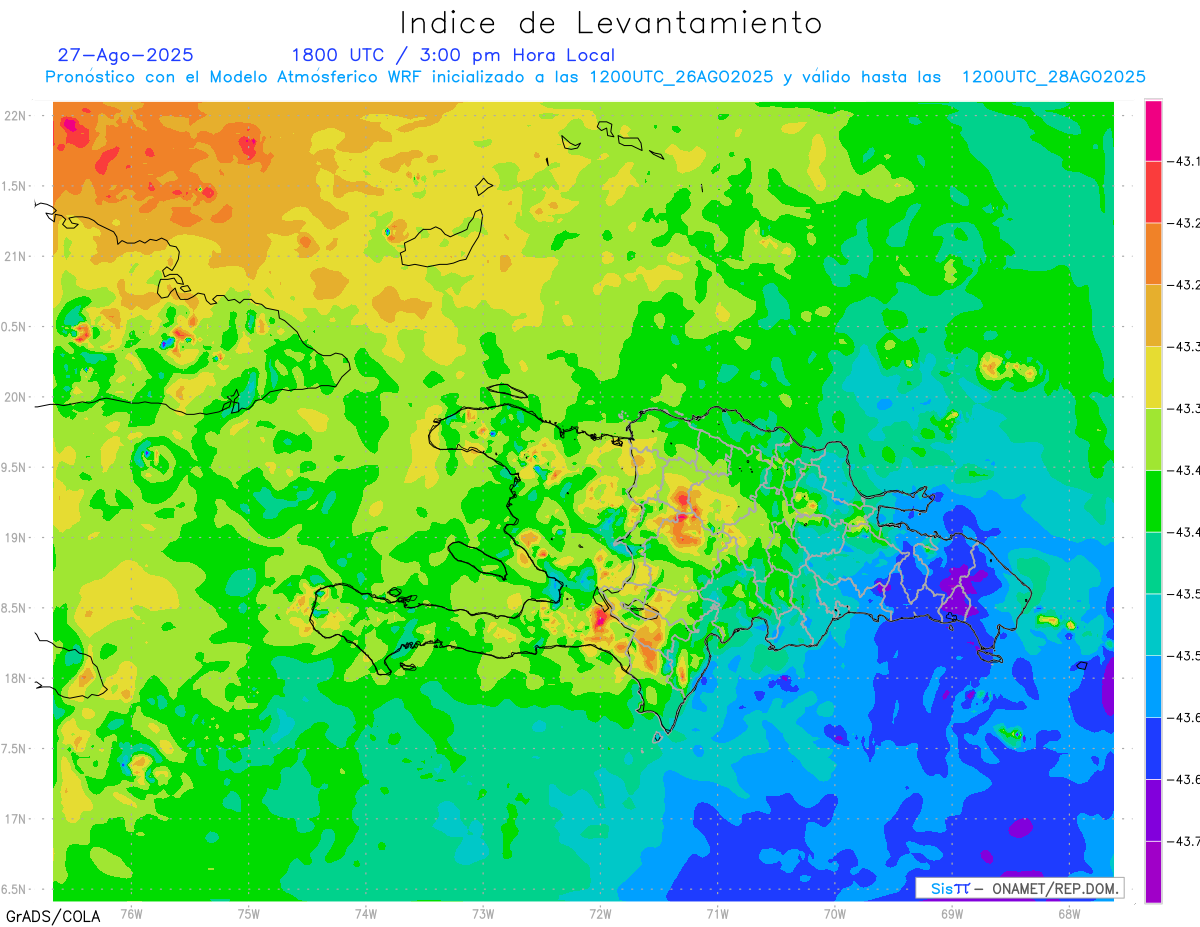Click the '72W' longitude label
The width and height of the screenshot is (1200, 927).
(x=600, y=914)
